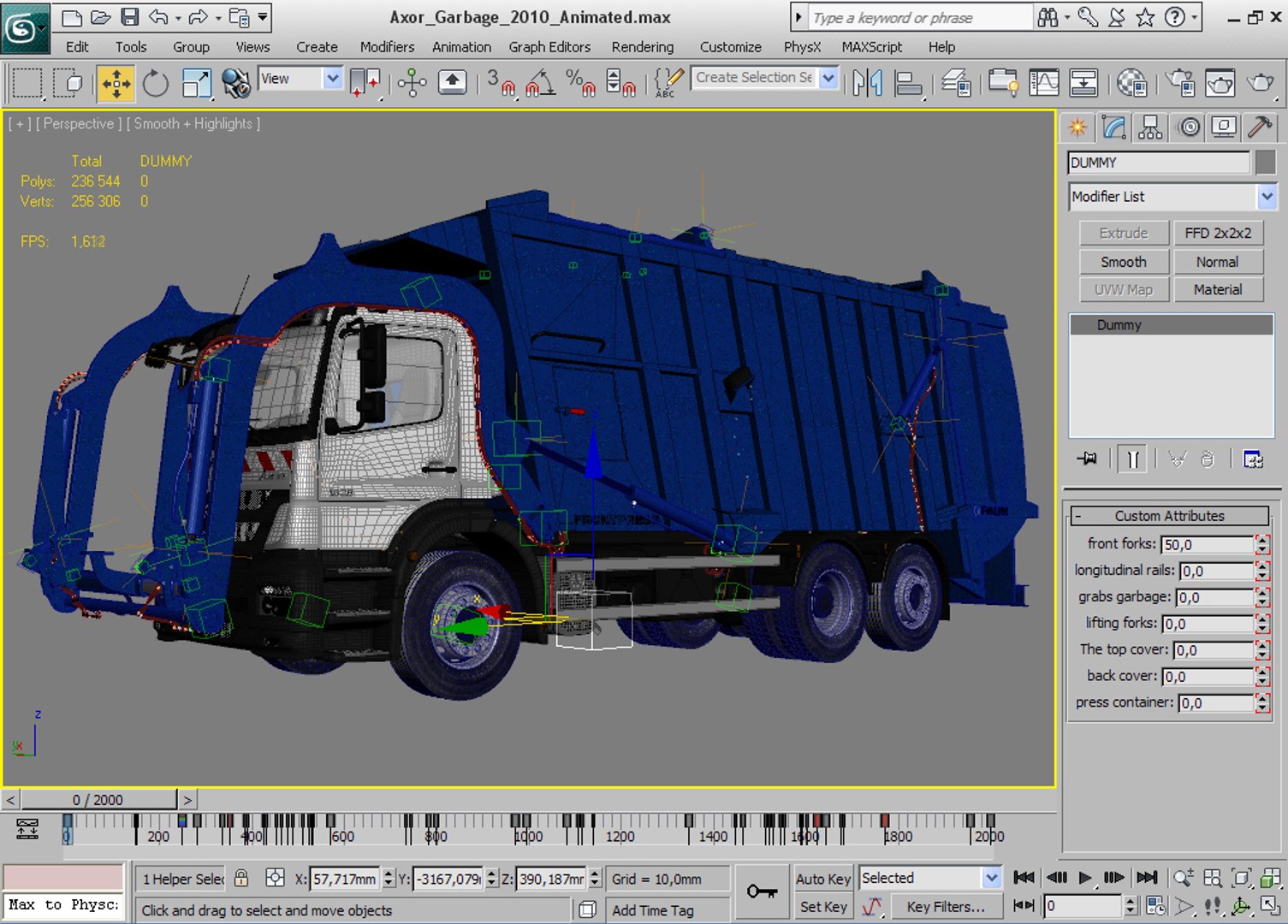The image size is (1288, 924).
Task: Open the Create Selection Set dropdown
Action: pyautogui.click(x=828, y=78)
